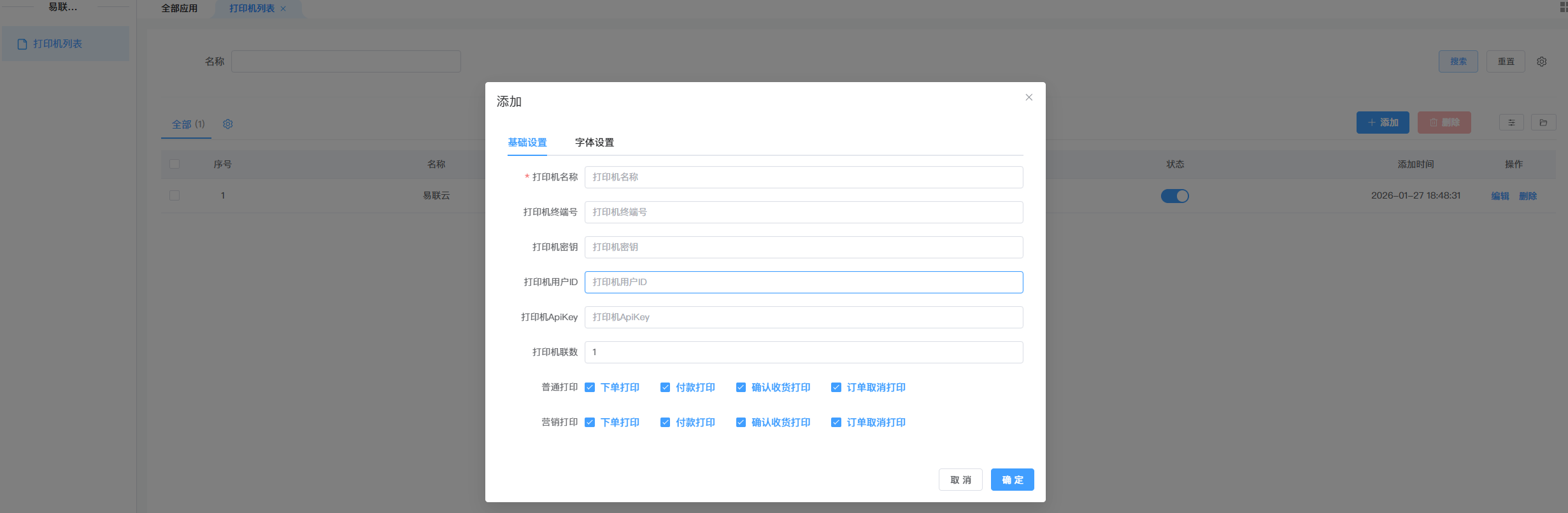
Task: Select the 打印机列表 top tab
Action: [252, 8]
